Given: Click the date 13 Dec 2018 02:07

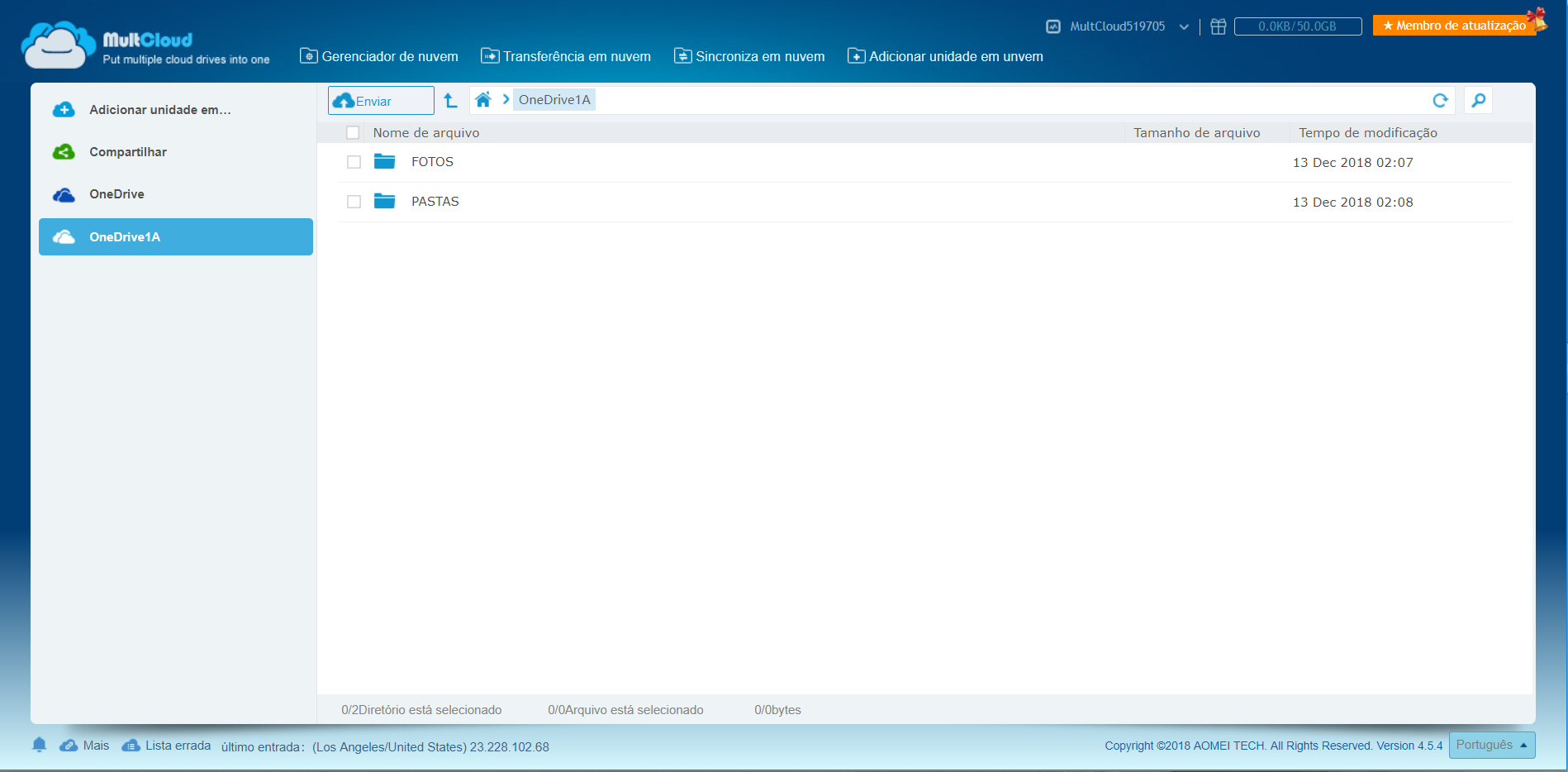Looking at the screenshot, I should 1353,162.
